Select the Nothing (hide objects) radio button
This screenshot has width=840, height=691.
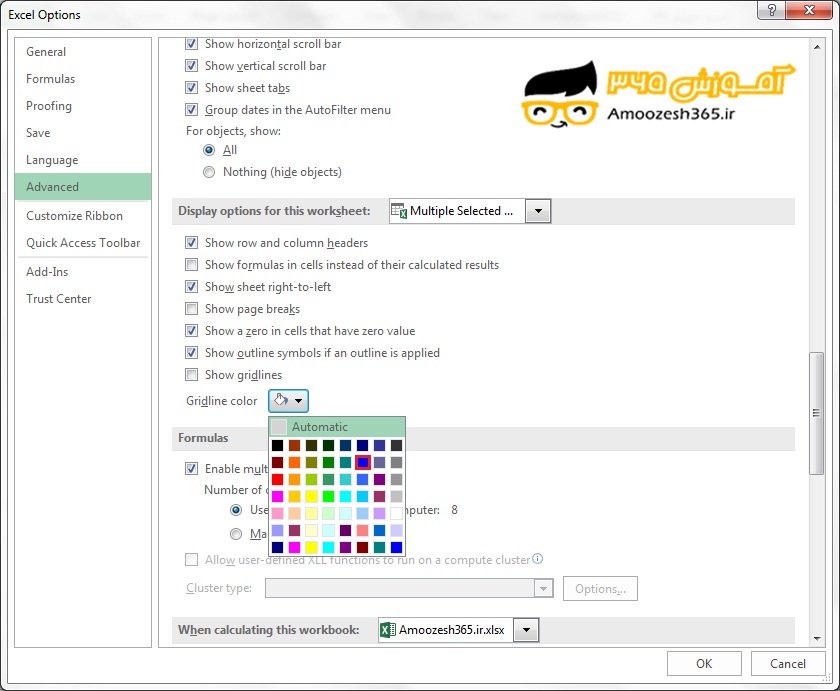tap(209, 172)
